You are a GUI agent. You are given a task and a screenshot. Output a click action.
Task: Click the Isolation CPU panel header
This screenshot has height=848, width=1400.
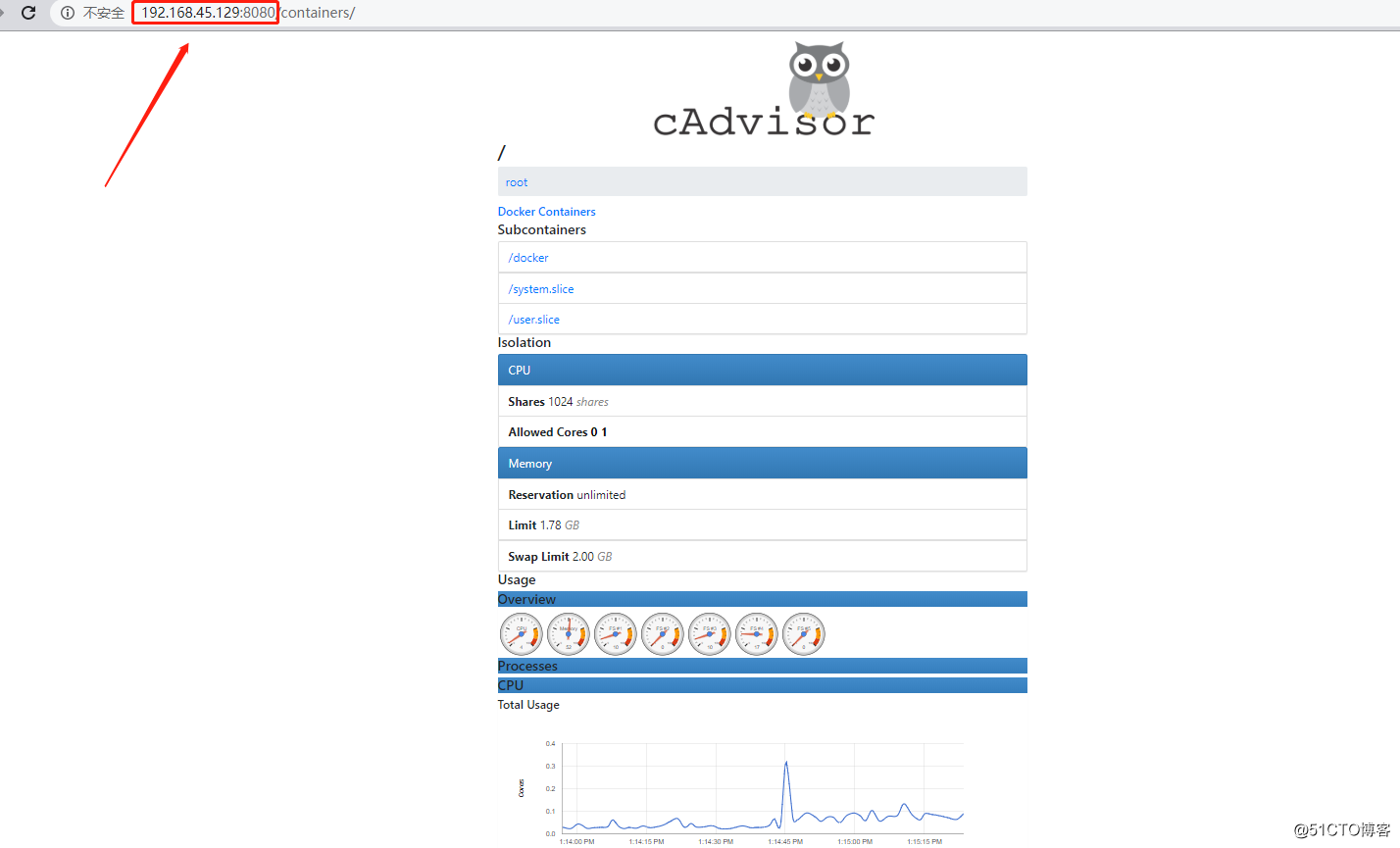[762, 370]
